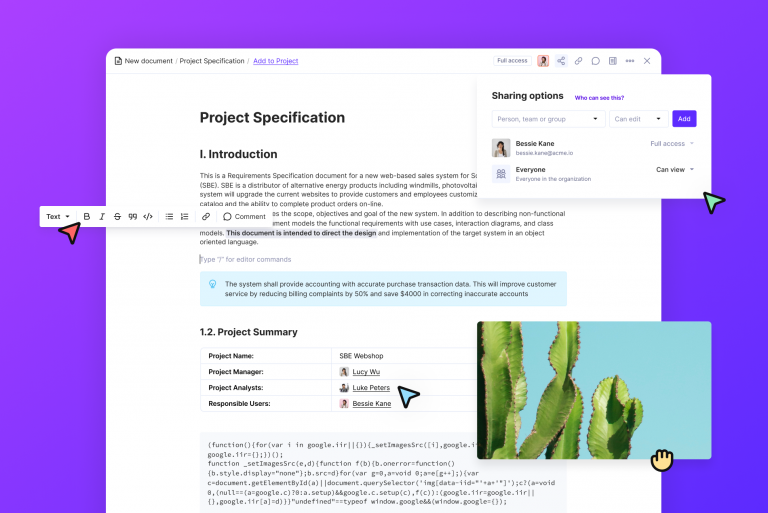Screen dimensions: 768x513
Task: Click Project Specification breadcrumb
Action: pos(212,61)
